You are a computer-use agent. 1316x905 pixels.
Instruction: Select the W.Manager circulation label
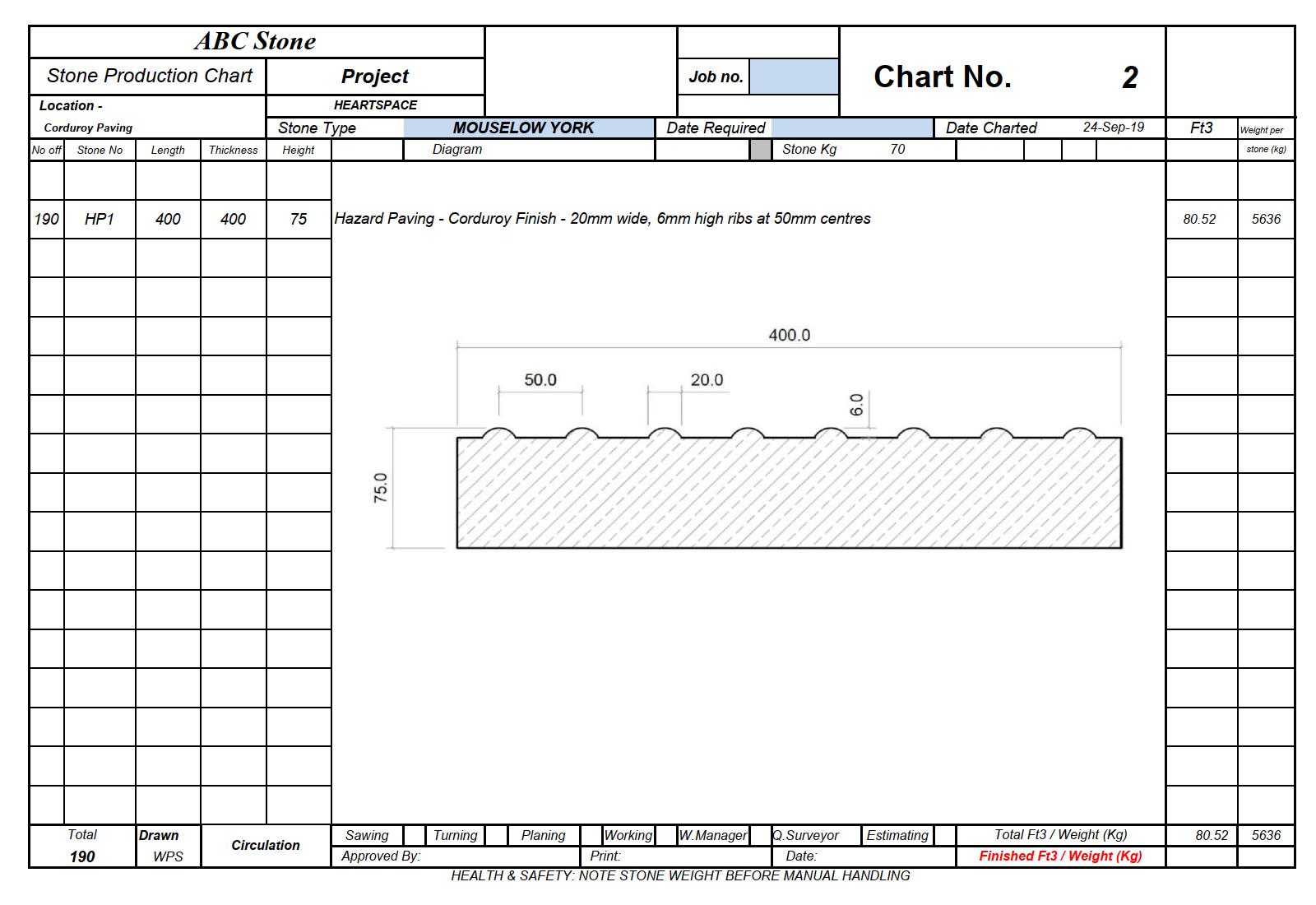[713, 835]
